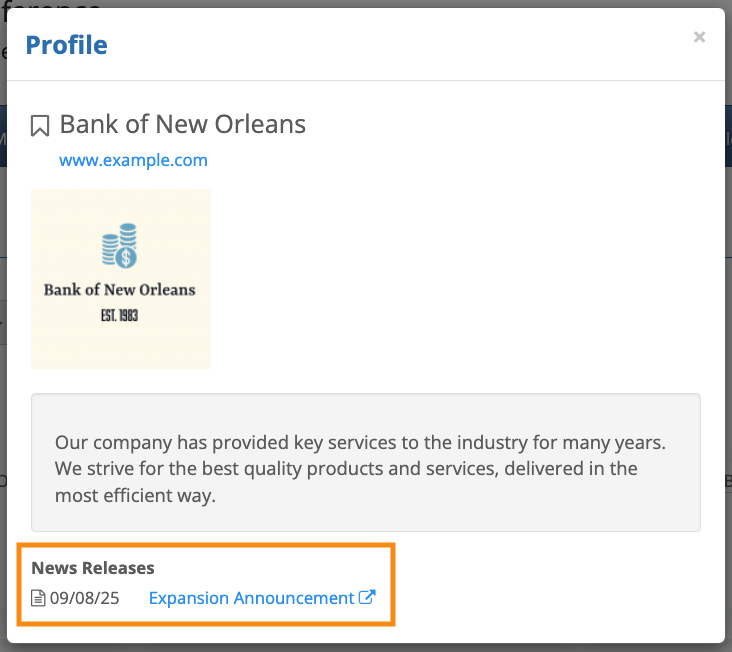Image resolution: width=732 pixels, height=652 pixels.
Task: Click the external link icon after Expansion Announcement
Action: [x=367, y=598]
